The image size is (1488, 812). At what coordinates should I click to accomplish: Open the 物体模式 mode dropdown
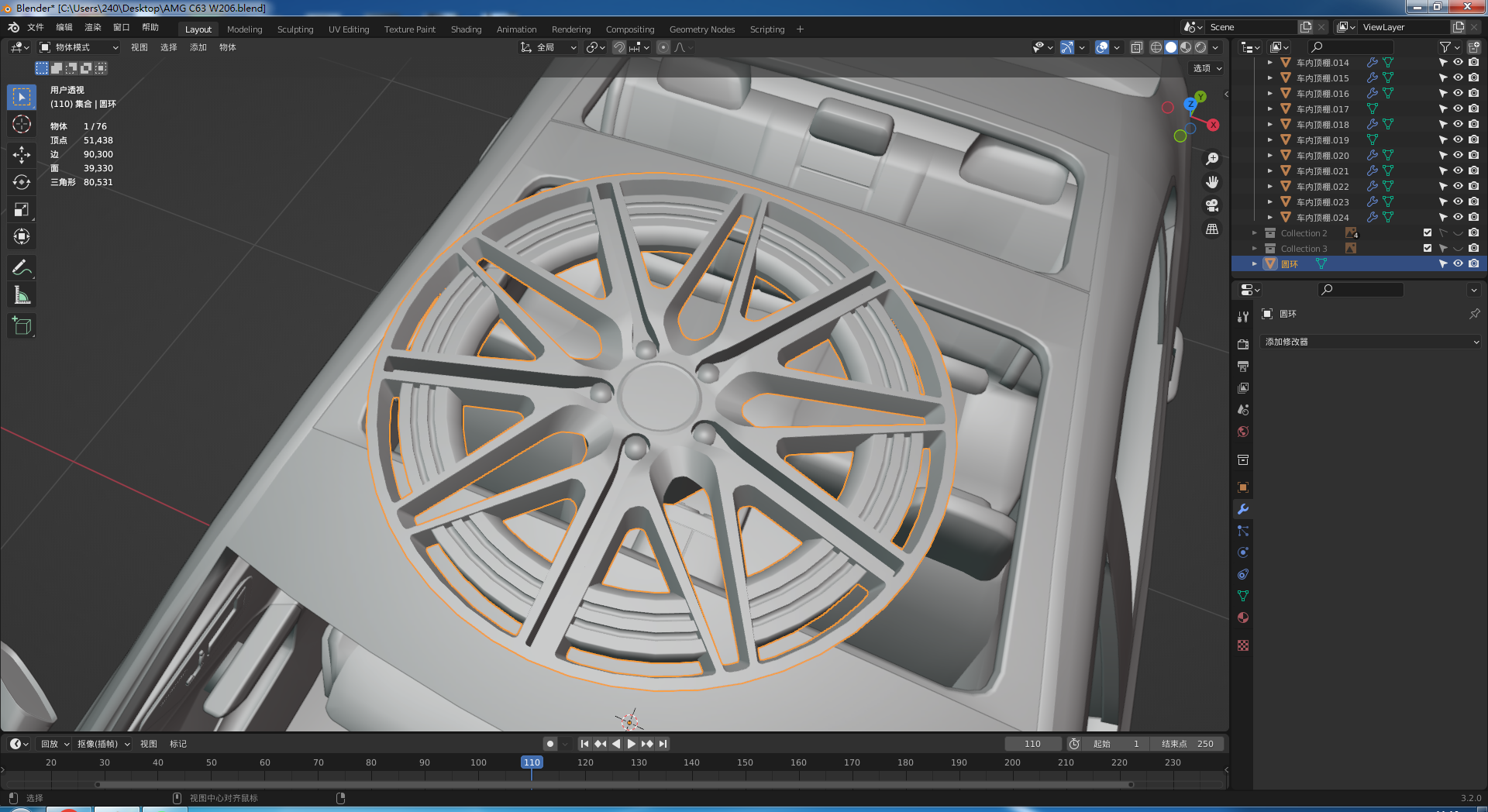[x=80, y=47]
